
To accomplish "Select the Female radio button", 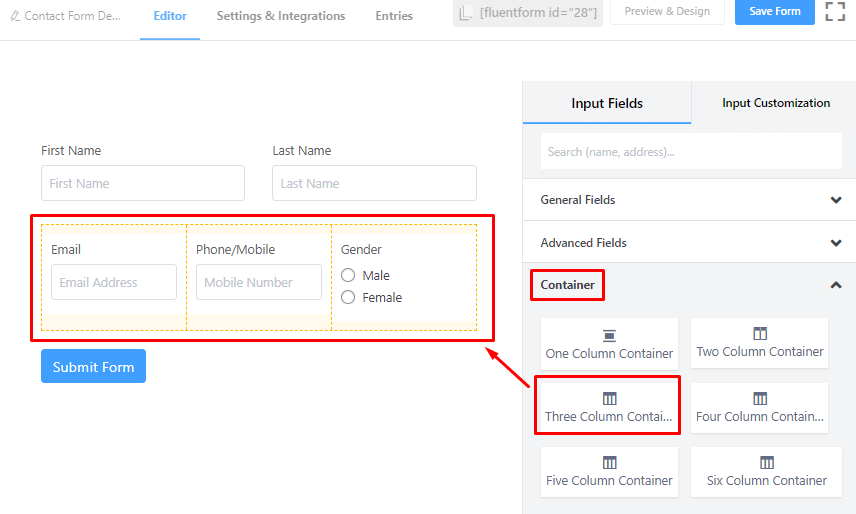I will (348, 297).
